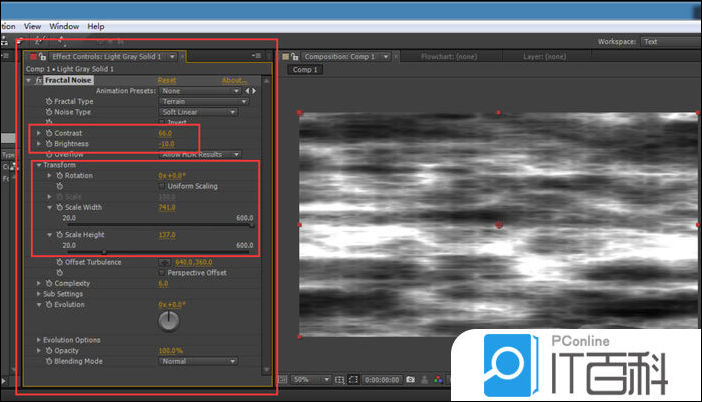This screenshot has height=402, width=702.
Task: Toggle the Brightness stopwatch
Action: [49, 144]
